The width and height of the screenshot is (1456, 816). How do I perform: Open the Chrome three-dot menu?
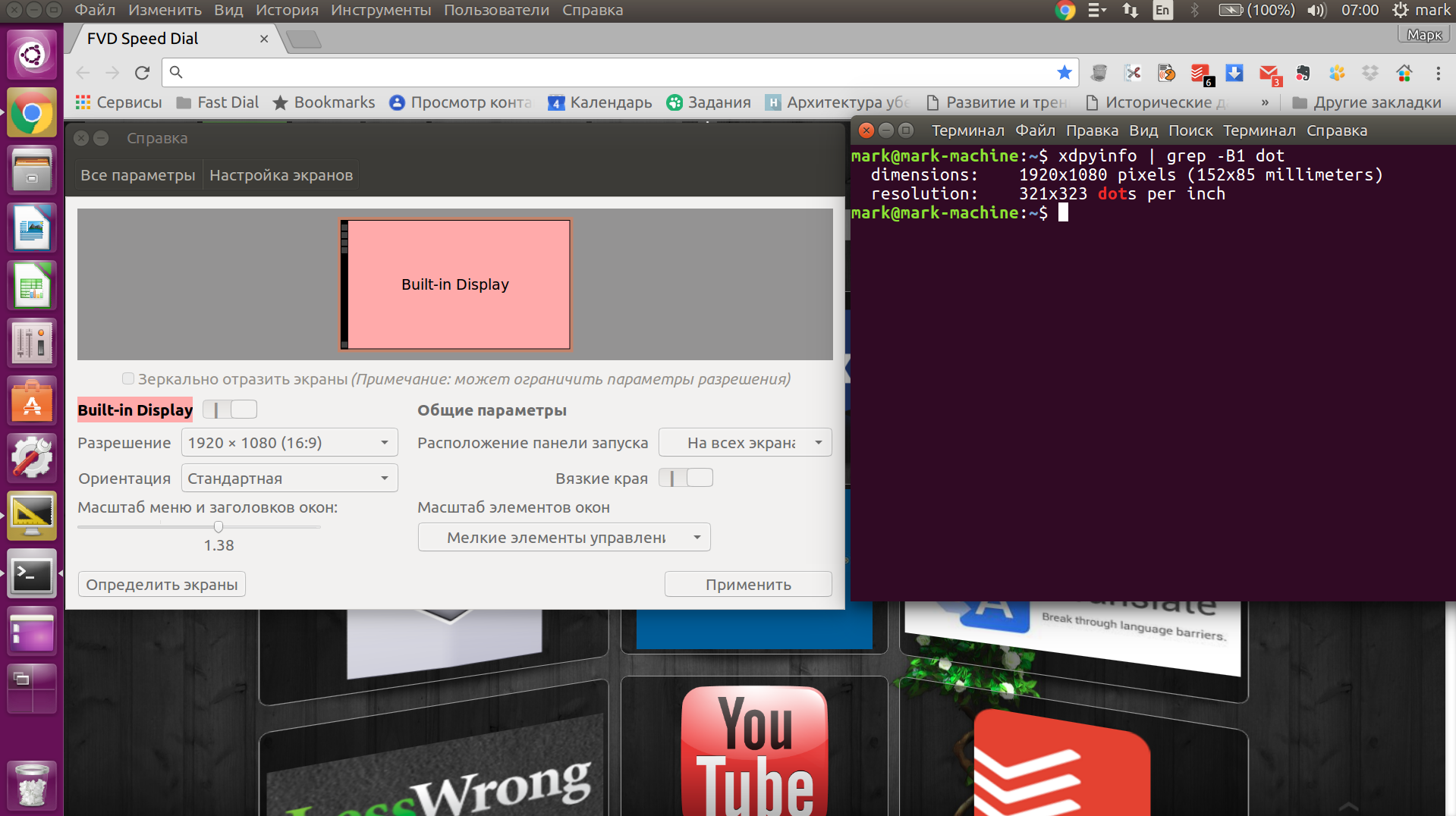point(1438,73)
